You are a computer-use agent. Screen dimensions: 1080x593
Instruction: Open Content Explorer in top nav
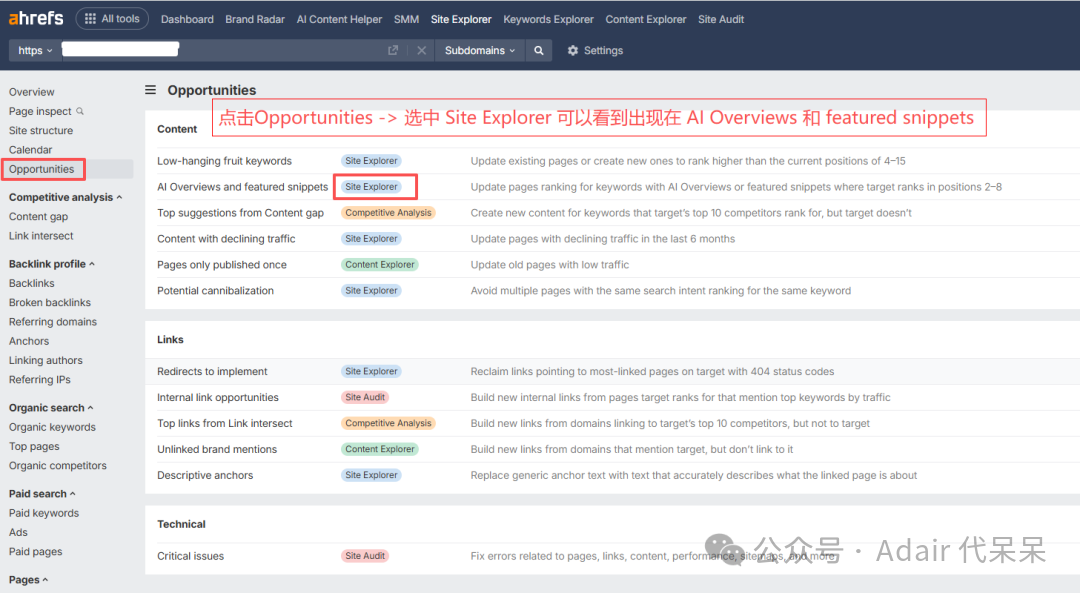(x=646, y=19)
